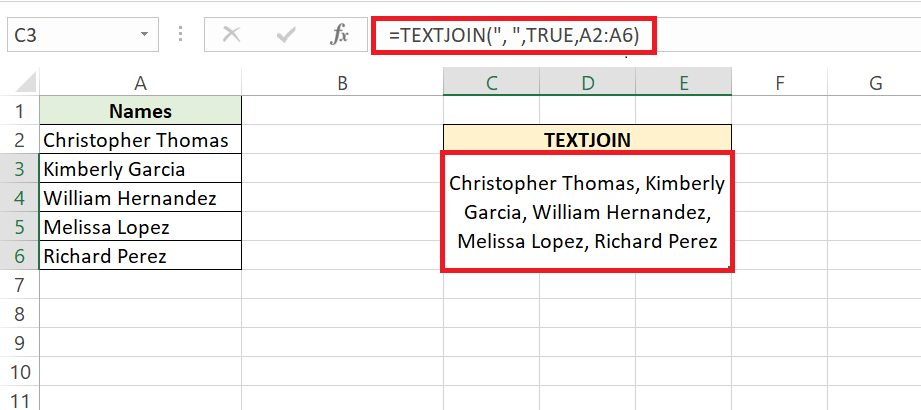Screen dimensions: 921x410
Task: Select cell containing Christopher Thomas
Action: click(140, 141)
